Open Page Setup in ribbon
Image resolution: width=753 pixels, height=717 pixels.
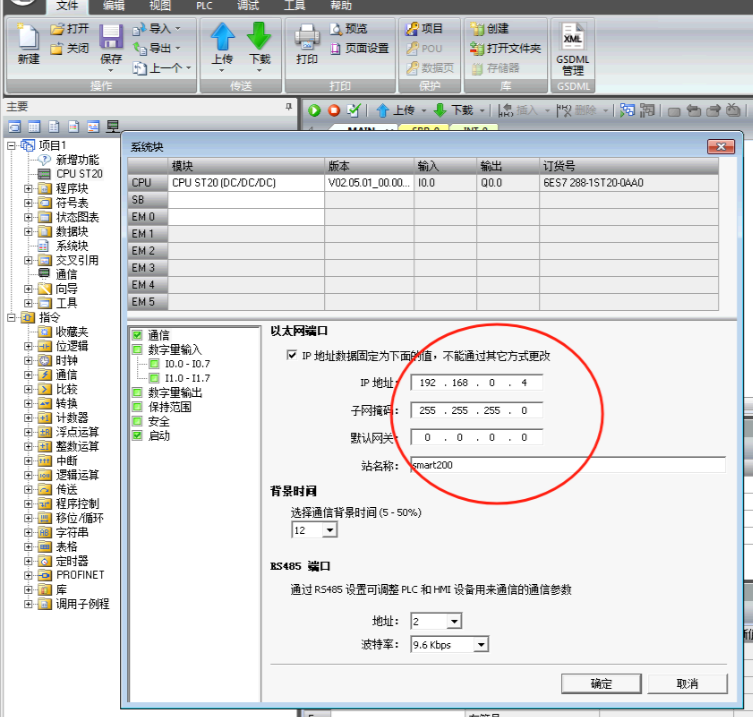[359, 49]
